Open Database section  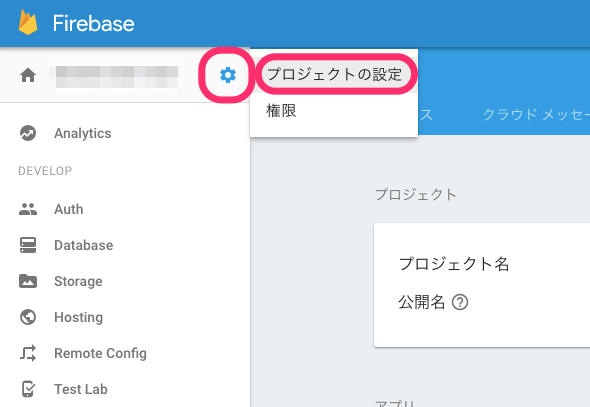click(84, 245)
